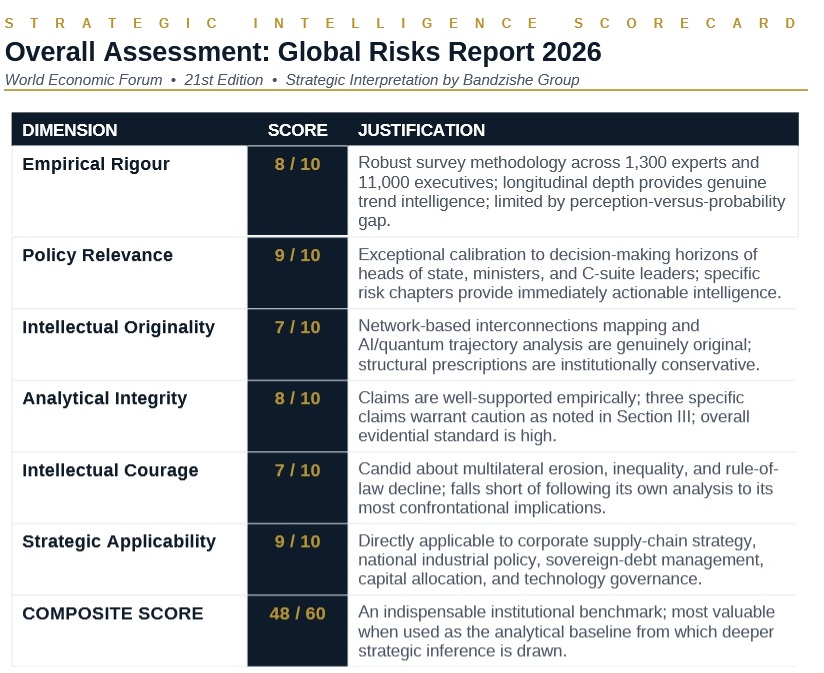Screen dimensions: 824x673
Task: Click the Intellectual Courage row label
Action: (111, 470)
